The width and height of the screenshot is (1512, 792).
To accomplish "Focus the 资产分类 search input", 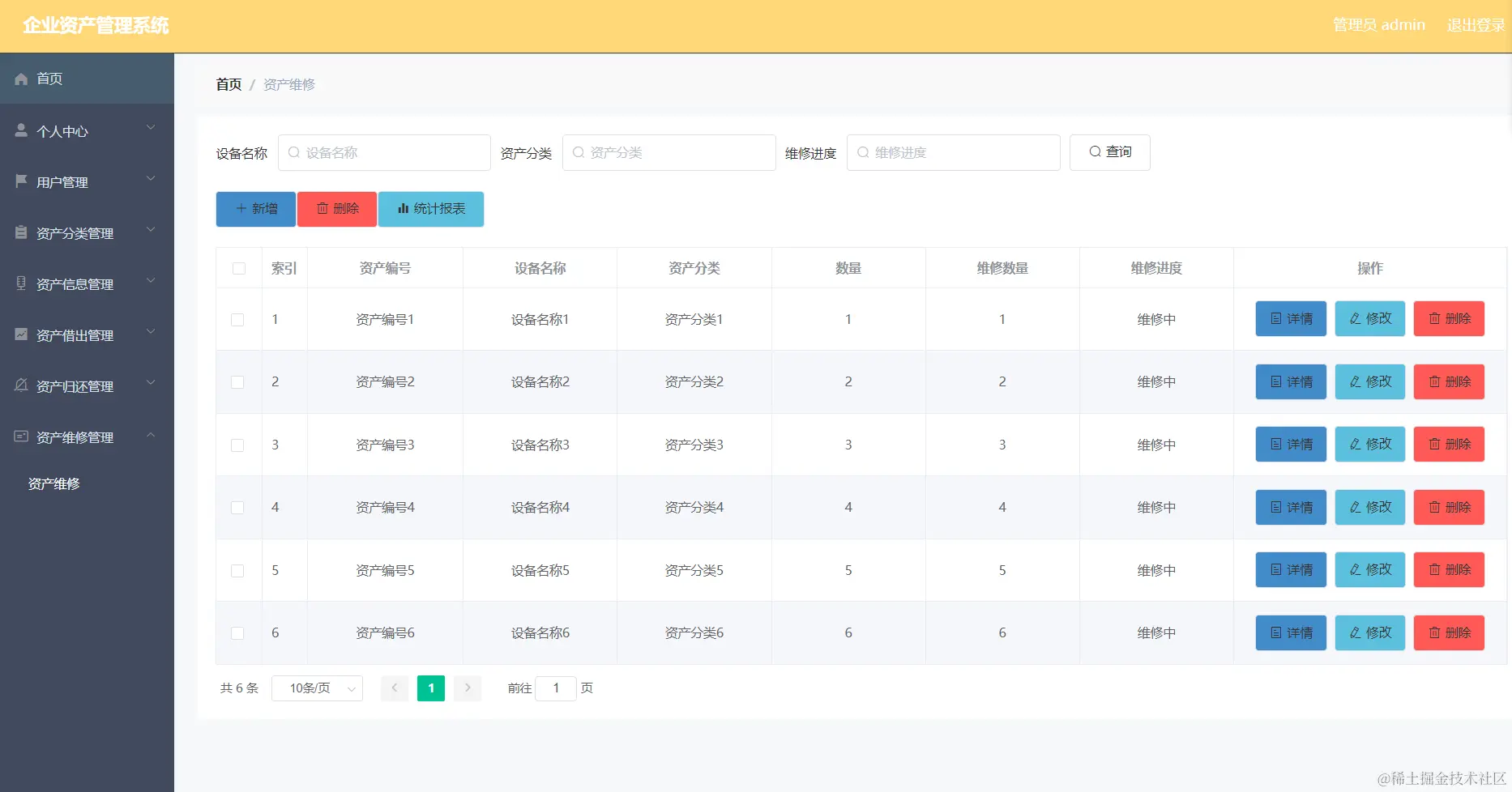I will click(x=669, y=152).
